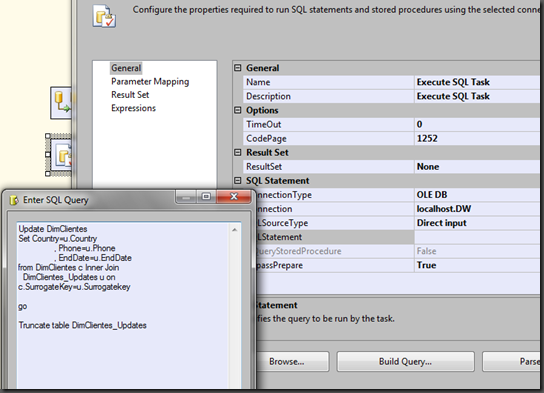Edit the TimeOut value 0
The height and width of the screenshot is (393, 544).
(477, 125)
